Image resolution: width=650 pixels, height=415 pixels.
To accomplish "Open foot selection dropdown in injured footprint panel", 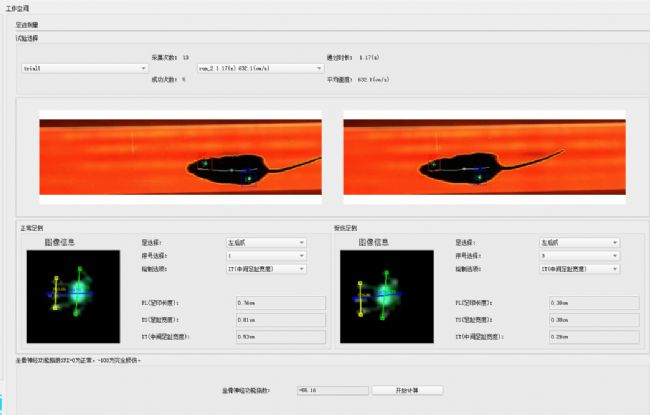I will coord(579,242).
